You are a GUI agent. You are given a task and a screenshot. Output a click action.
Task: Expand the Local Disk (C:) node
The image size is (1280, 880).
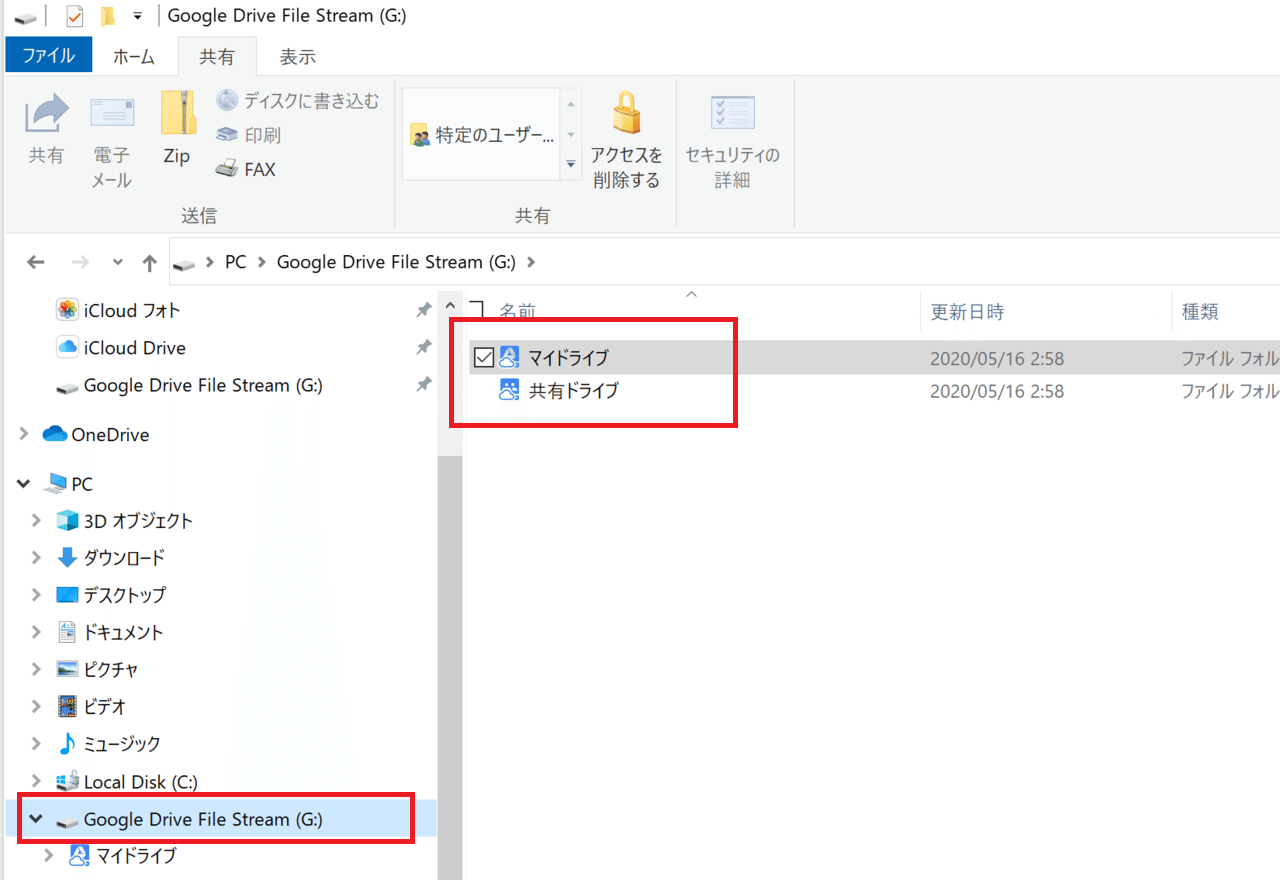coord(36,781)
